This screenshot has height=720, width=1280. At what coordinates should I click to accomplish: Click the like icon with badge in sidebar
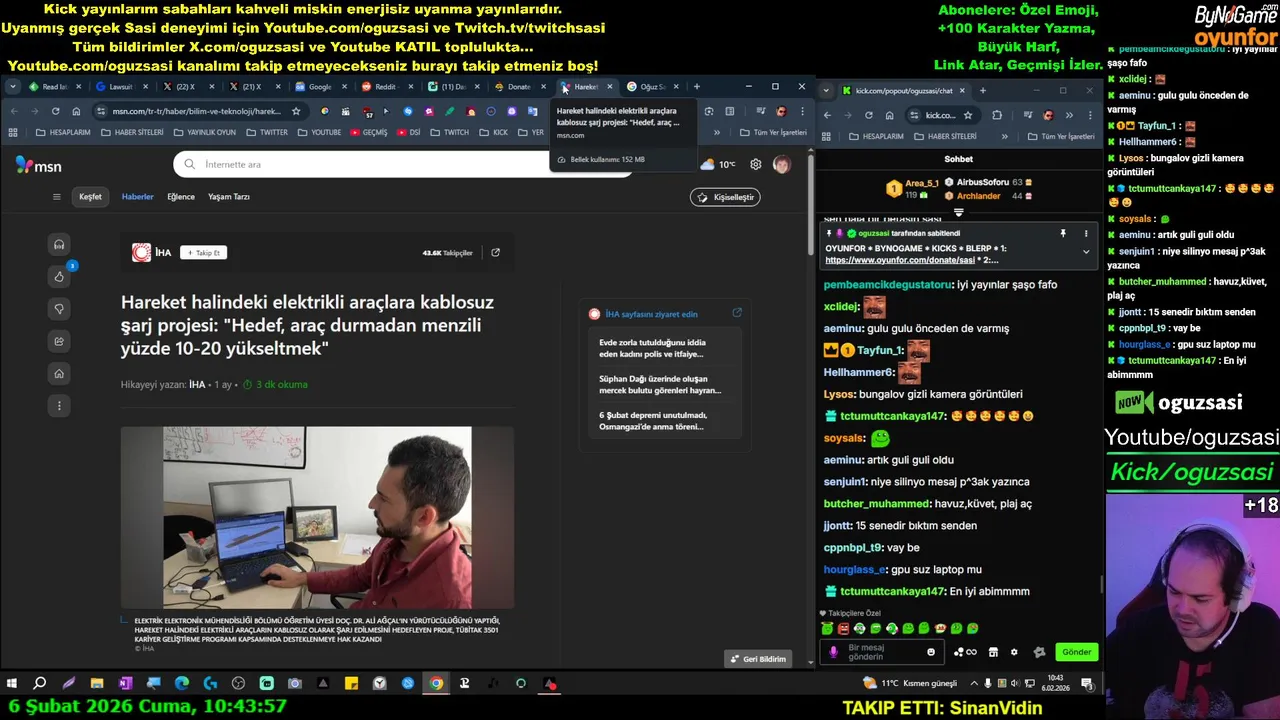[x=59, y=277]
